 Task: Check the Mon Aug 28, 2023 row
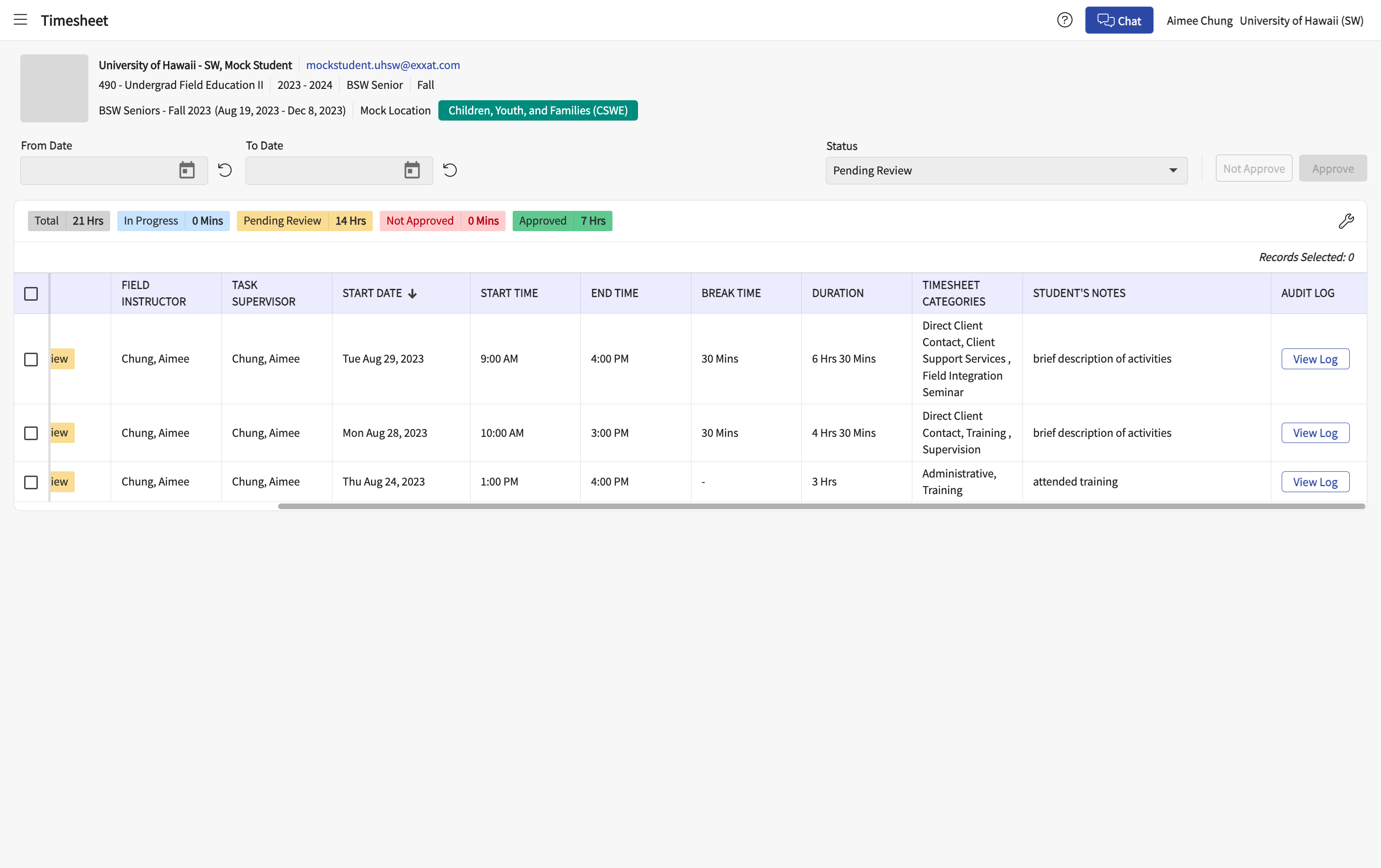[x=31, y=433]
